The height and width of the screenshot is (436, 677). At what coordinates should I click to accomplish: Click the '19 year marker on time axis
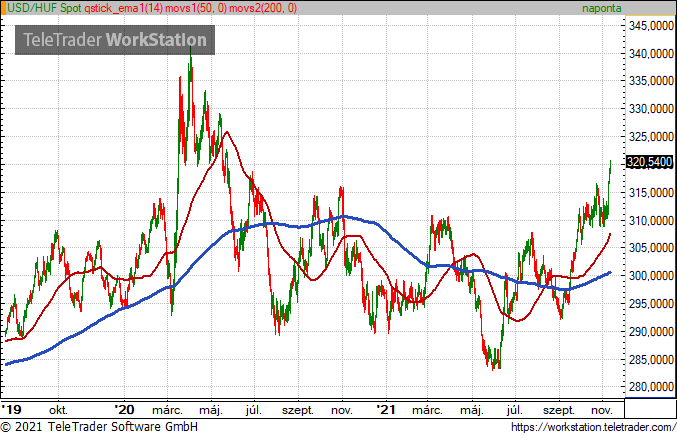(x=12, y=409)
